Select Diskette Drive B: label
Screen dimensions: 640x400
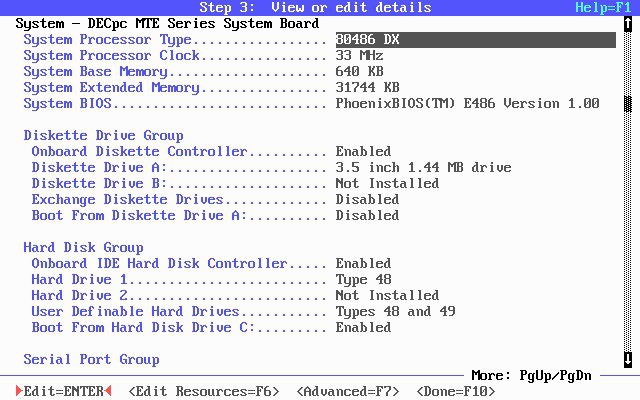click(x=99, y=183)
